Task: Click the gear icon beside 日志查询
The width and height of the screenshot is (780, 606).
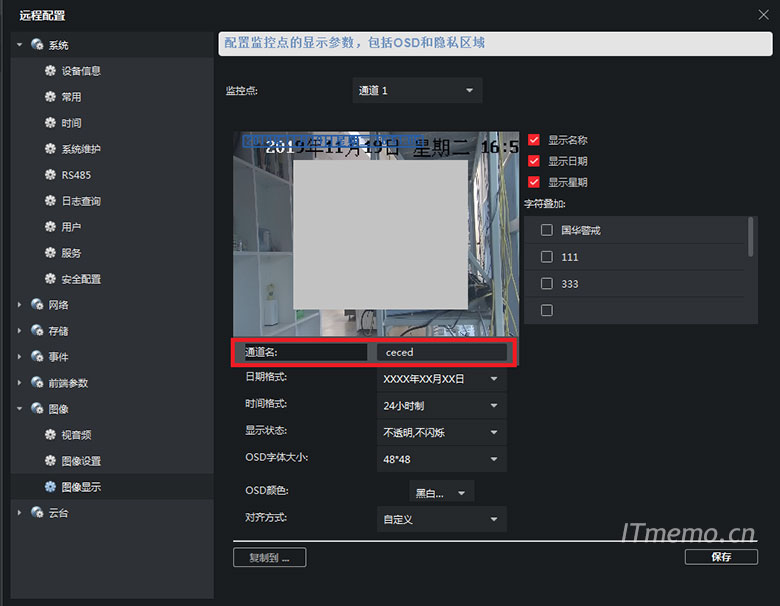Action: pos(50,201)
